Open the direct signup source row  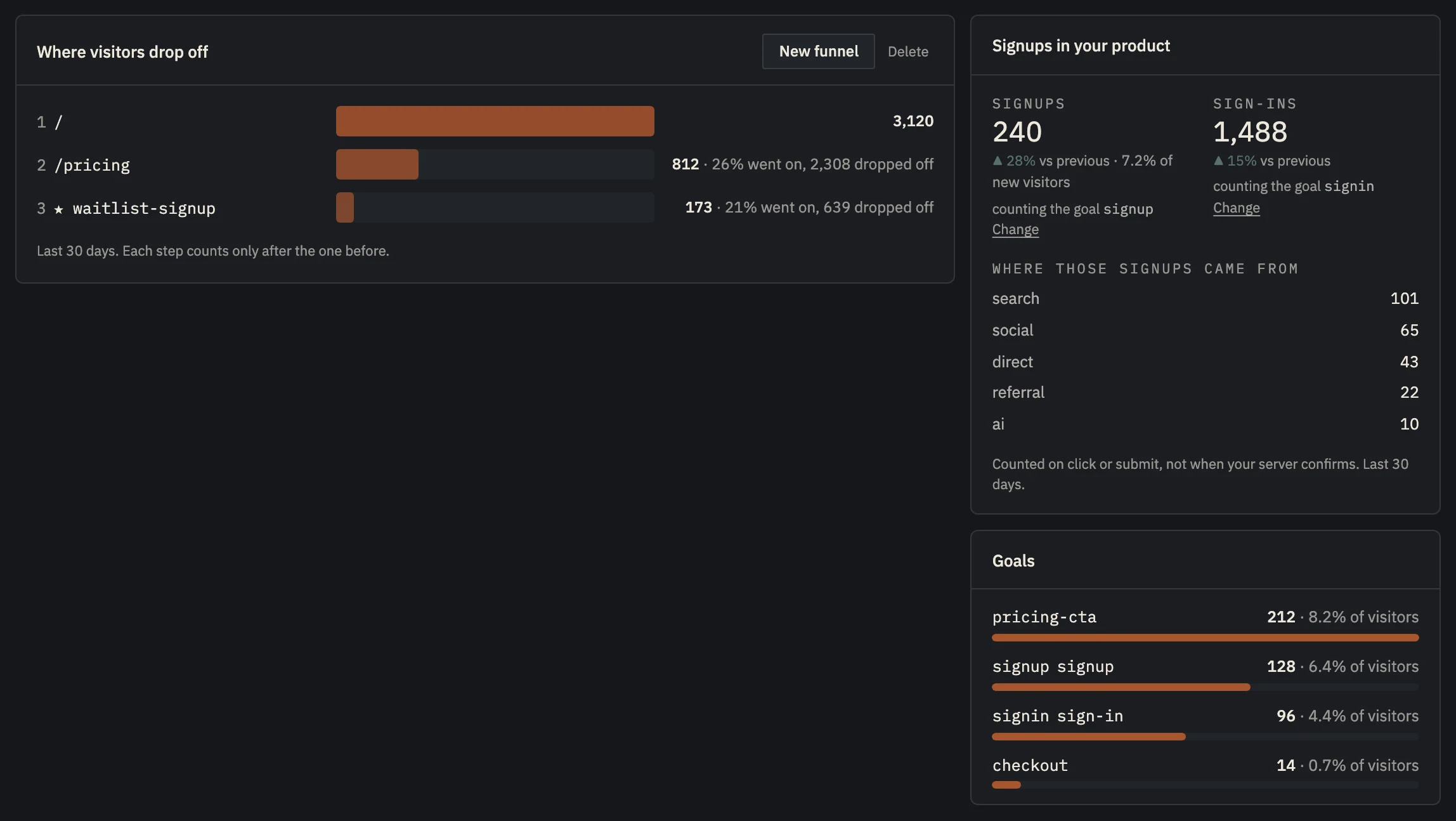point(1205,362)
